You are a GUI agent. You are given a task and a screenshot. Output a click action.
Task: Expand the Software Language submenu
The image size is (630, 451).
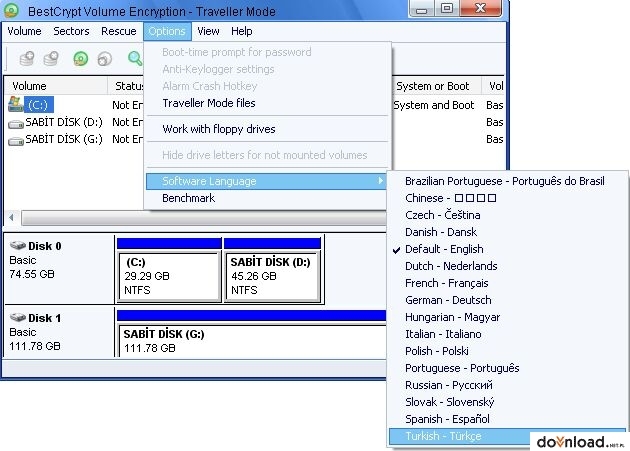pyautogui.click(x=267, y=181)
